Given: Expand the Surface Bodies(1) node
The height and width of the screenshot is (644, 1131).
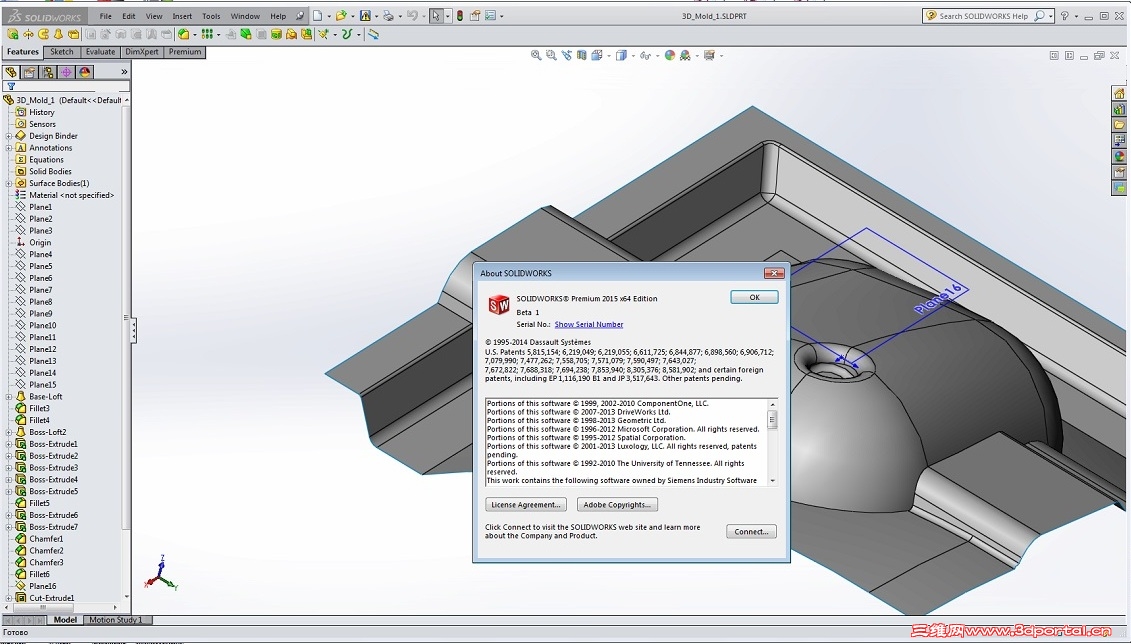Looking at the screenshot, I should pos(9,183).
